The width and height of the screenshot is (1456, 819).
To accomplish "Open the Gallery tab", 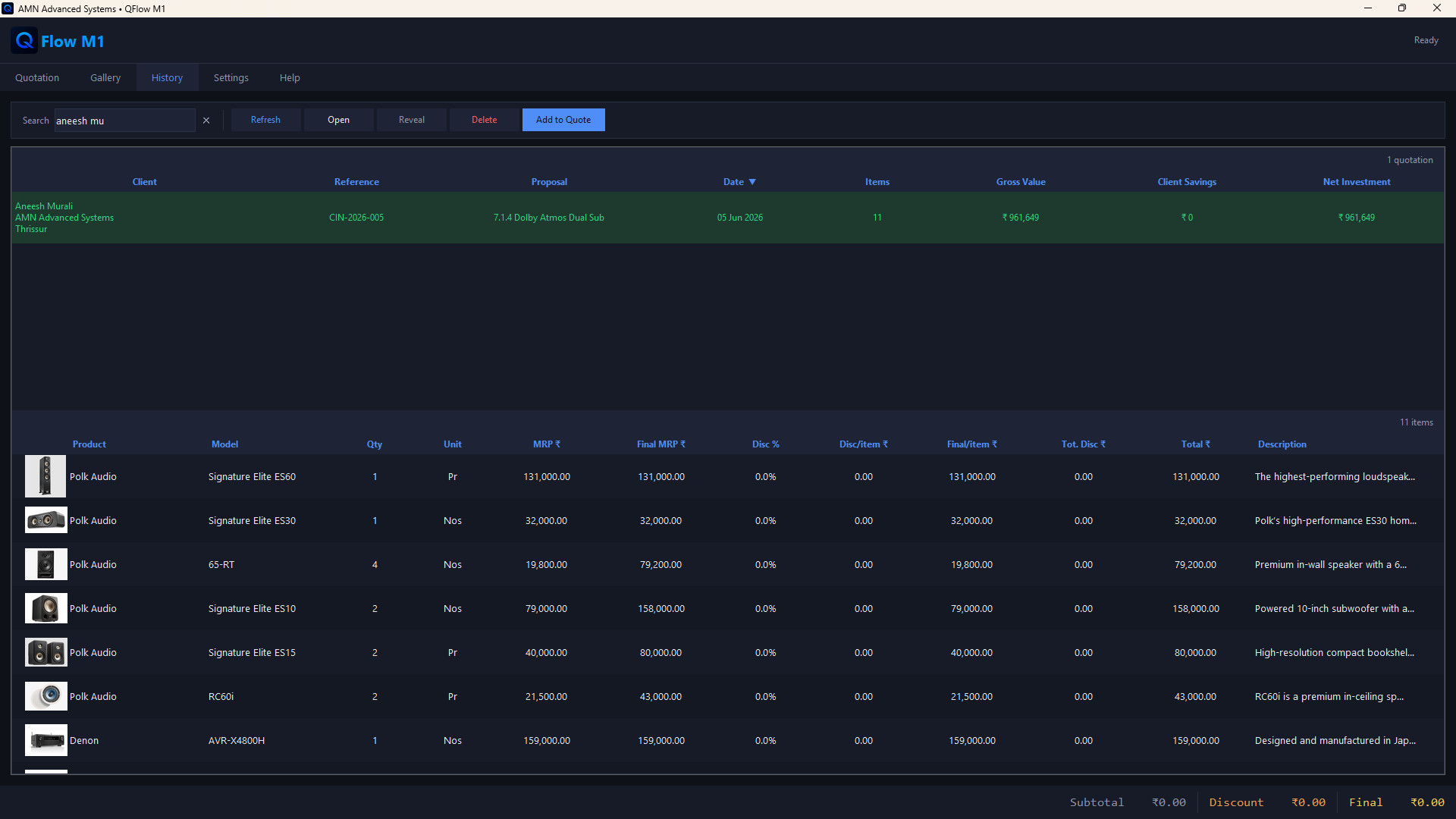I will point(105,77).
